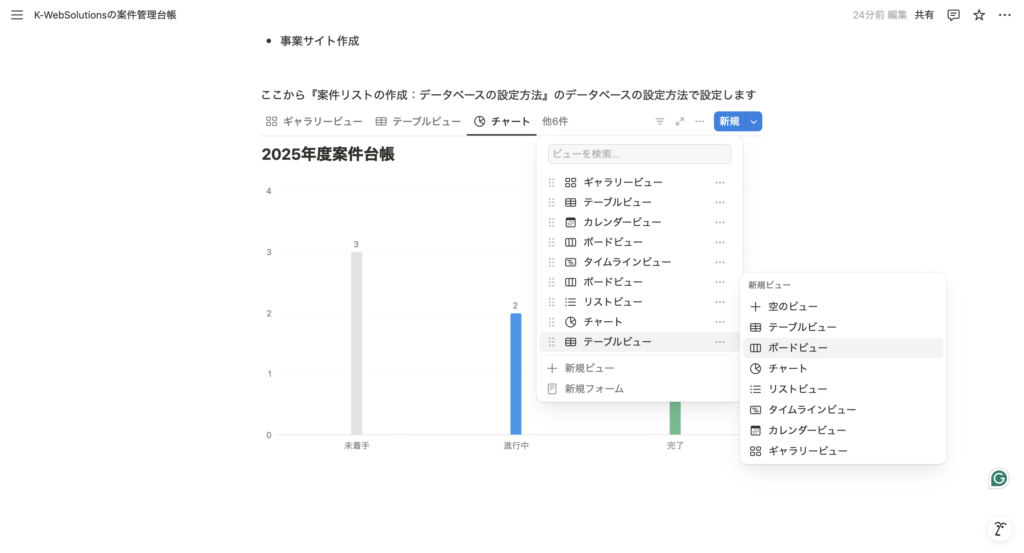Select ボードビュー in the new view submenu
This screenshot has height=553, width=1024.
click(x=797, y=348)
